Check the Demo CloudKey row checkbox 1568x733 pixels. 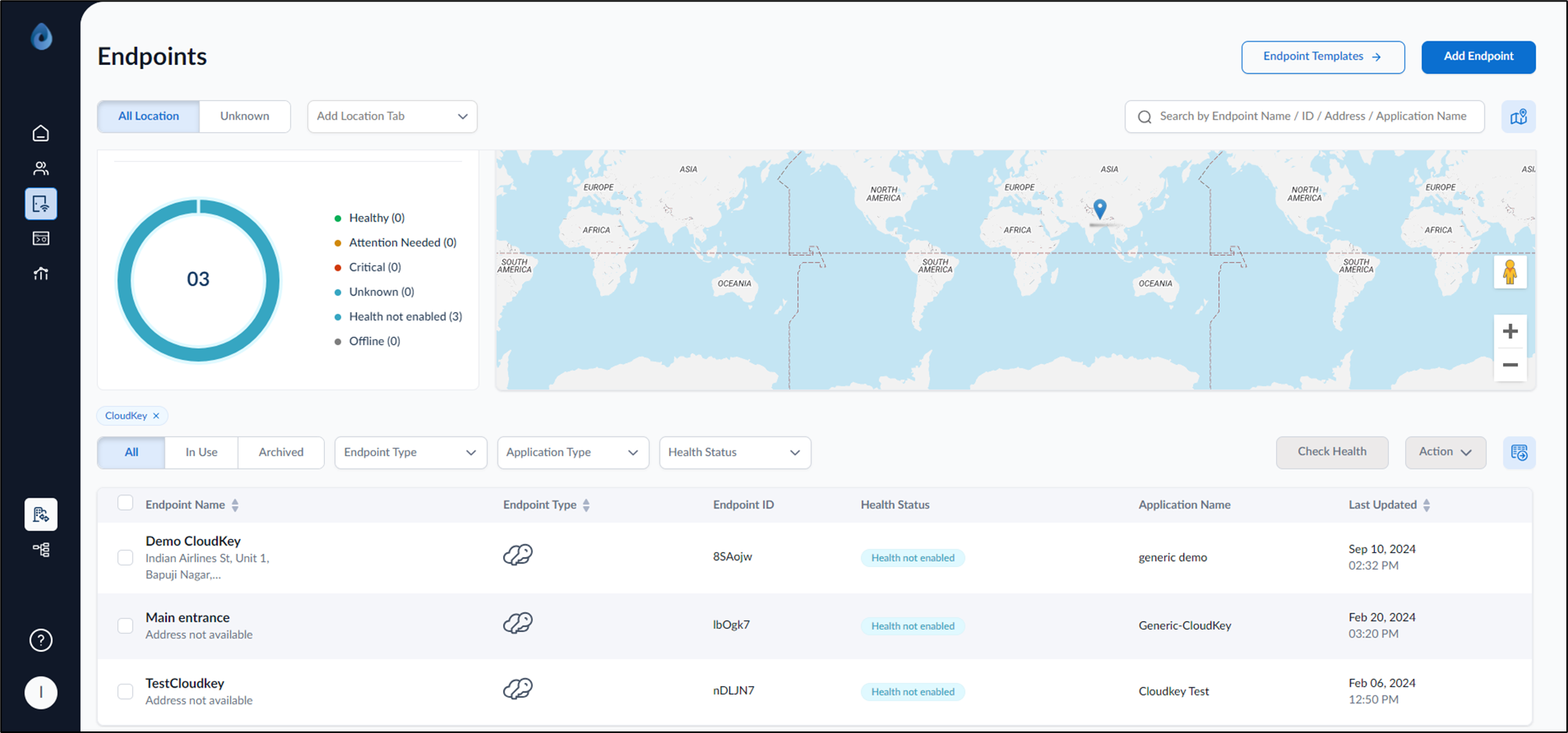click(x=125, y=558)
